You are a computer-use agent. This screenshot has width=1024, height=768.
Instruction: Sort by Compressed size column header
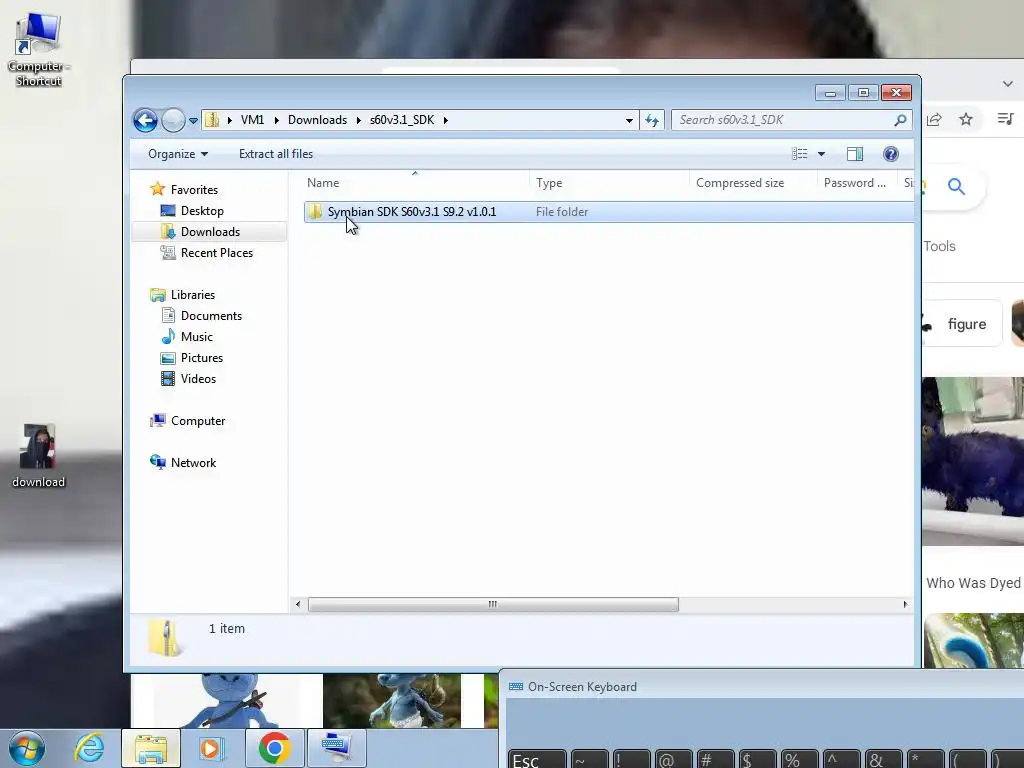(x=753, y=183)
